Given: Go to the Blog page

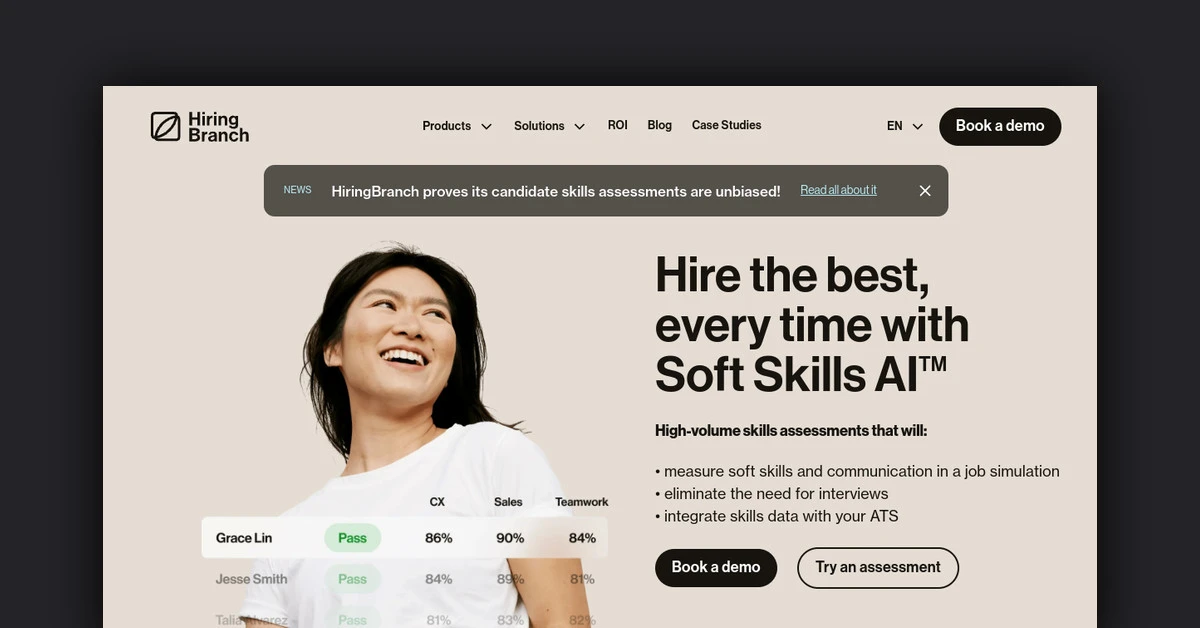Looking at the screenshot, I should pyautogui.click(x=660, y=125).
